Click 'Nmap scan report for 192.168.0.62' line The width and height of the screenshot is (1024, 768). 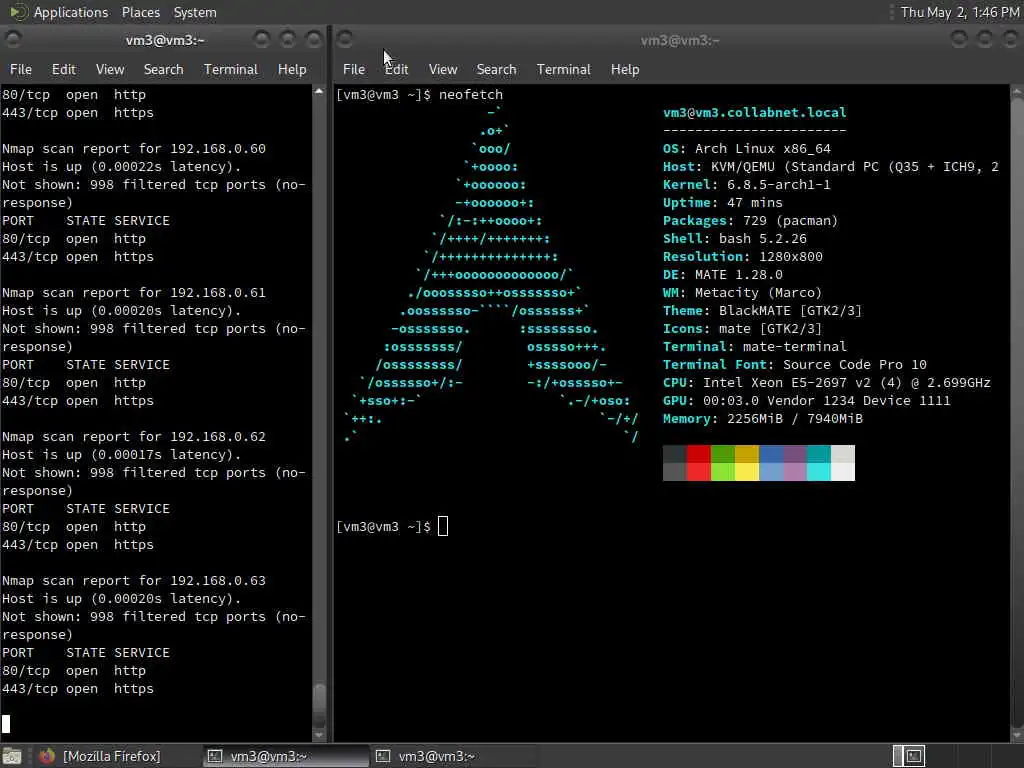click(x=134, y=436)
